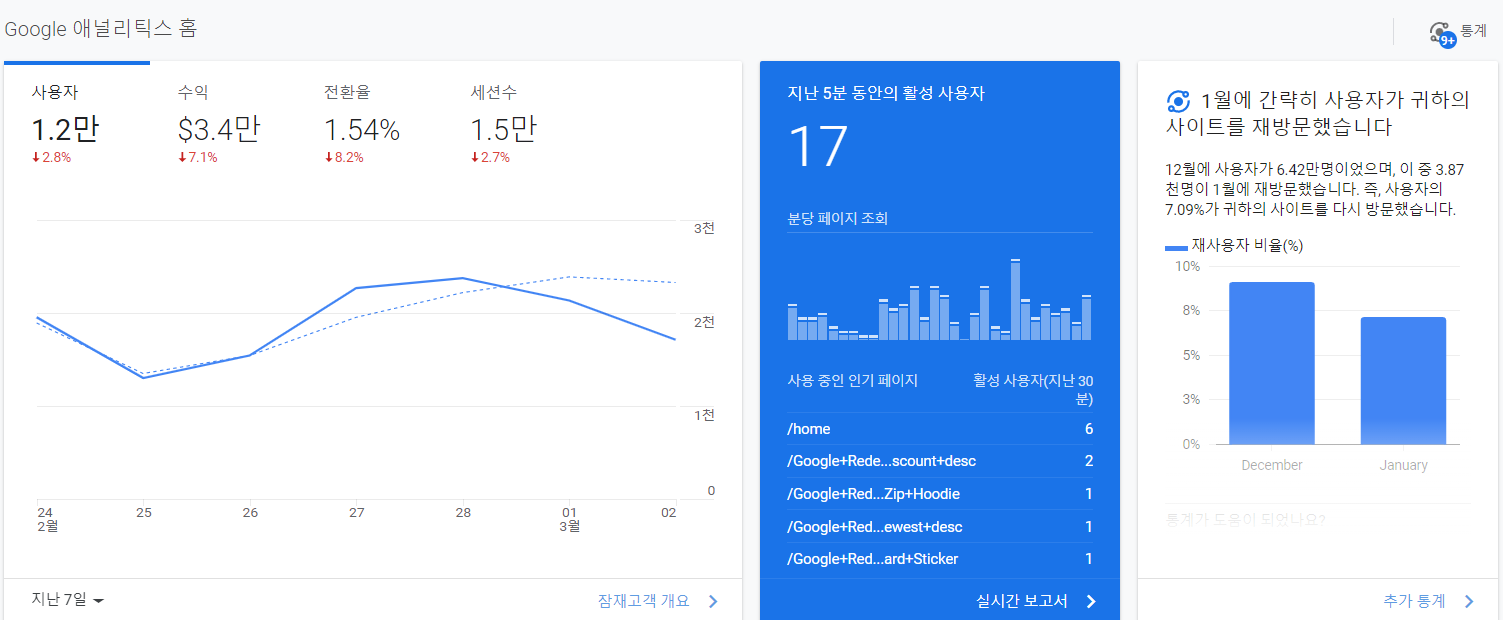Image resolution: width=1503 pixels, height=620 pixels.
Task: Click the 1.5만 sessions value
Action: (x=504, y=129)
